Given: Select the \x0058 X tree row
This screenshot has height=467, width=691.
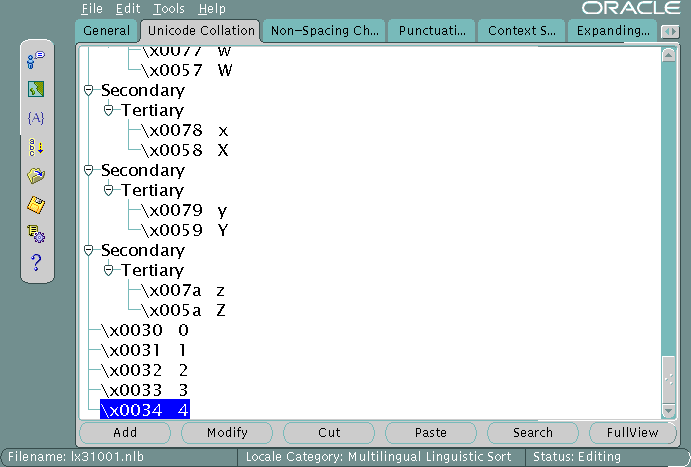Looking at the screenshot, I should click(x=185, y=150).
